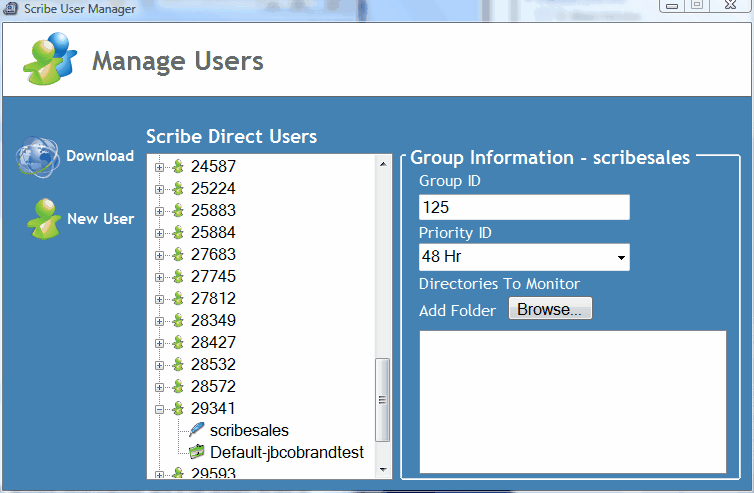Expand the 25883 user node
Screen dimensions: 754x493
pos(159,212)
